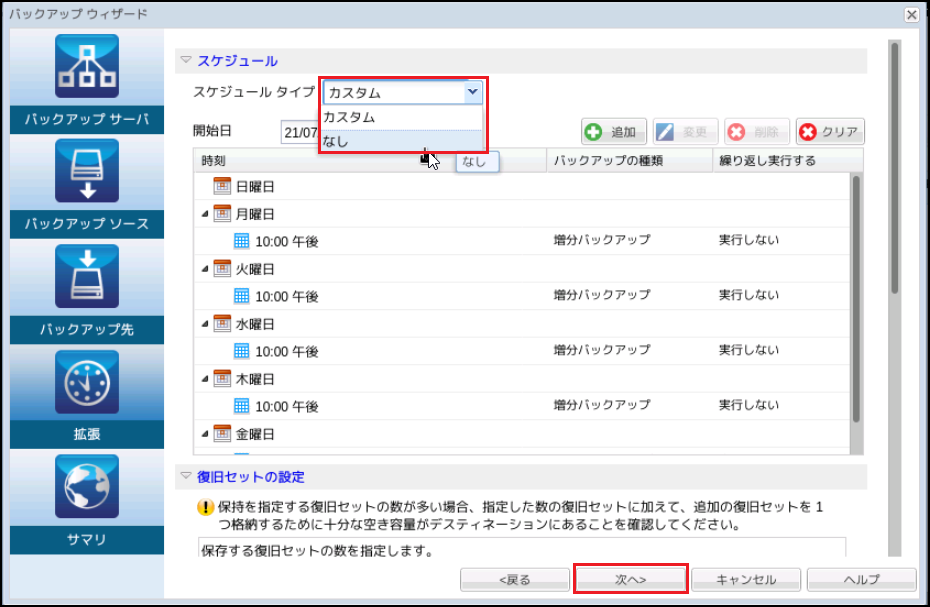Image resolution: width=930 pixels, height=607 pixels.
Task: Click schedule grid icon under 月曜日
Action: pyautogui.click(x=241, y=241)
